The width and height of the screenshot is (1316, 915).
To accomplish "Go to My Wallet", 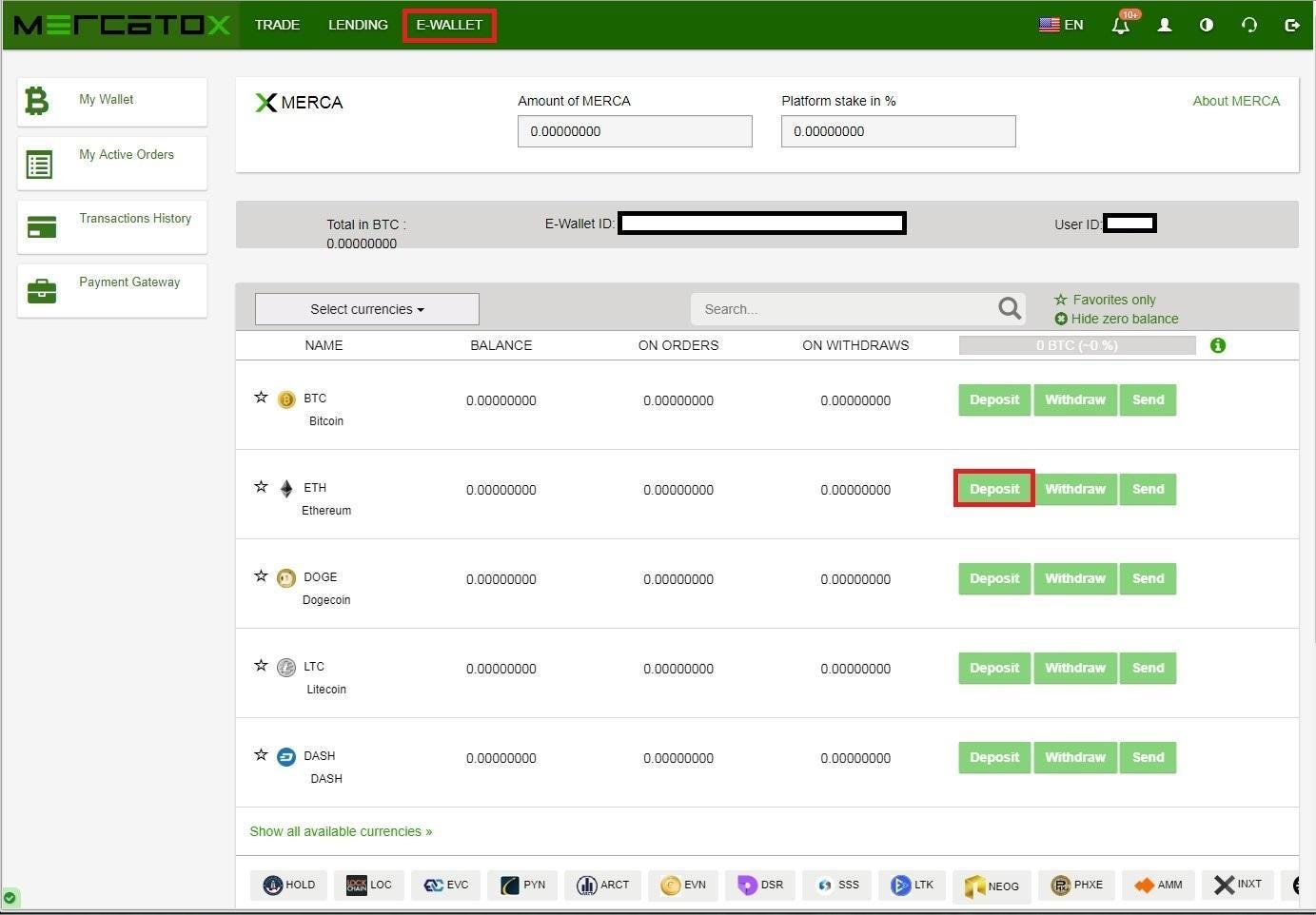I will (112, 102).
